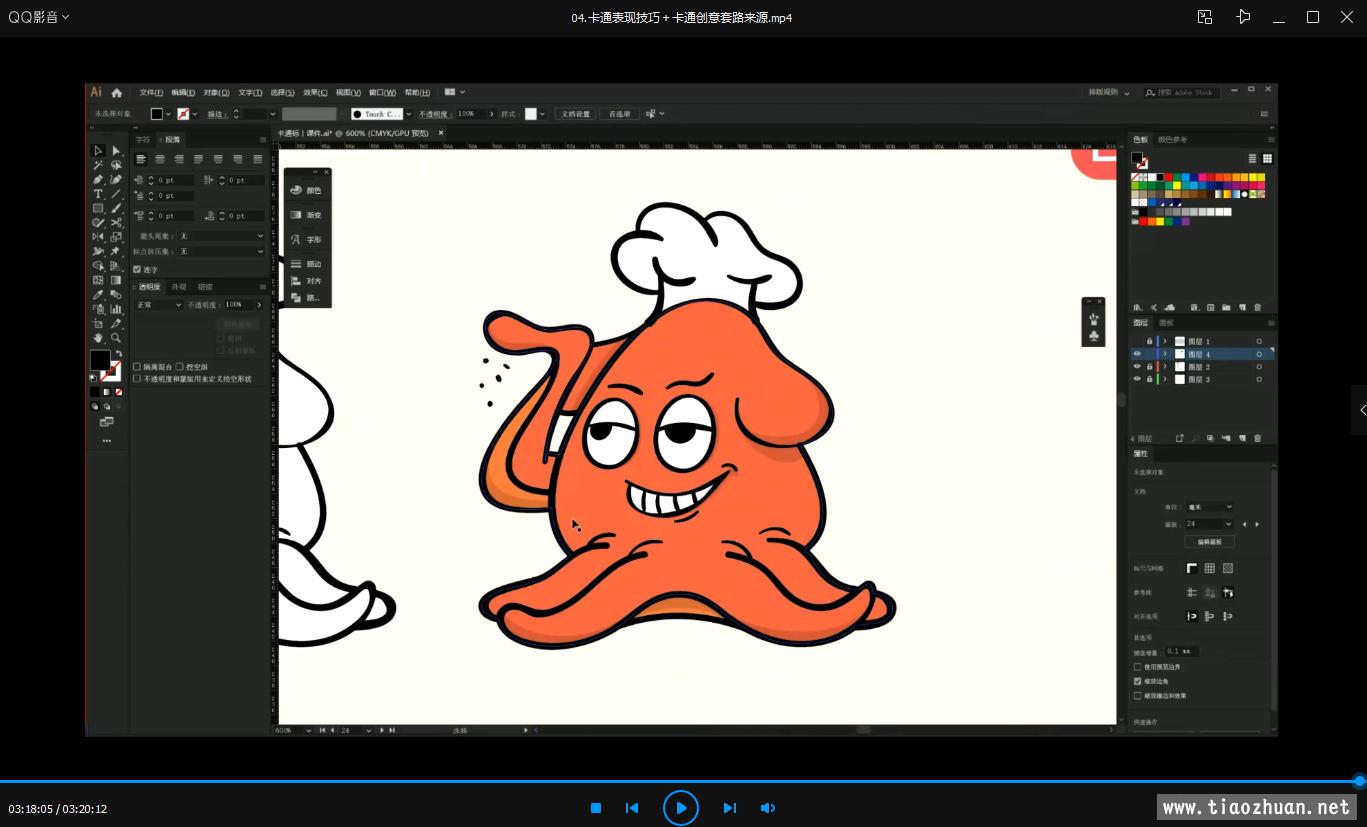Enable 隔离混合 checkbox
Viewport: 1367px width, 827px height.
point(138,367)
